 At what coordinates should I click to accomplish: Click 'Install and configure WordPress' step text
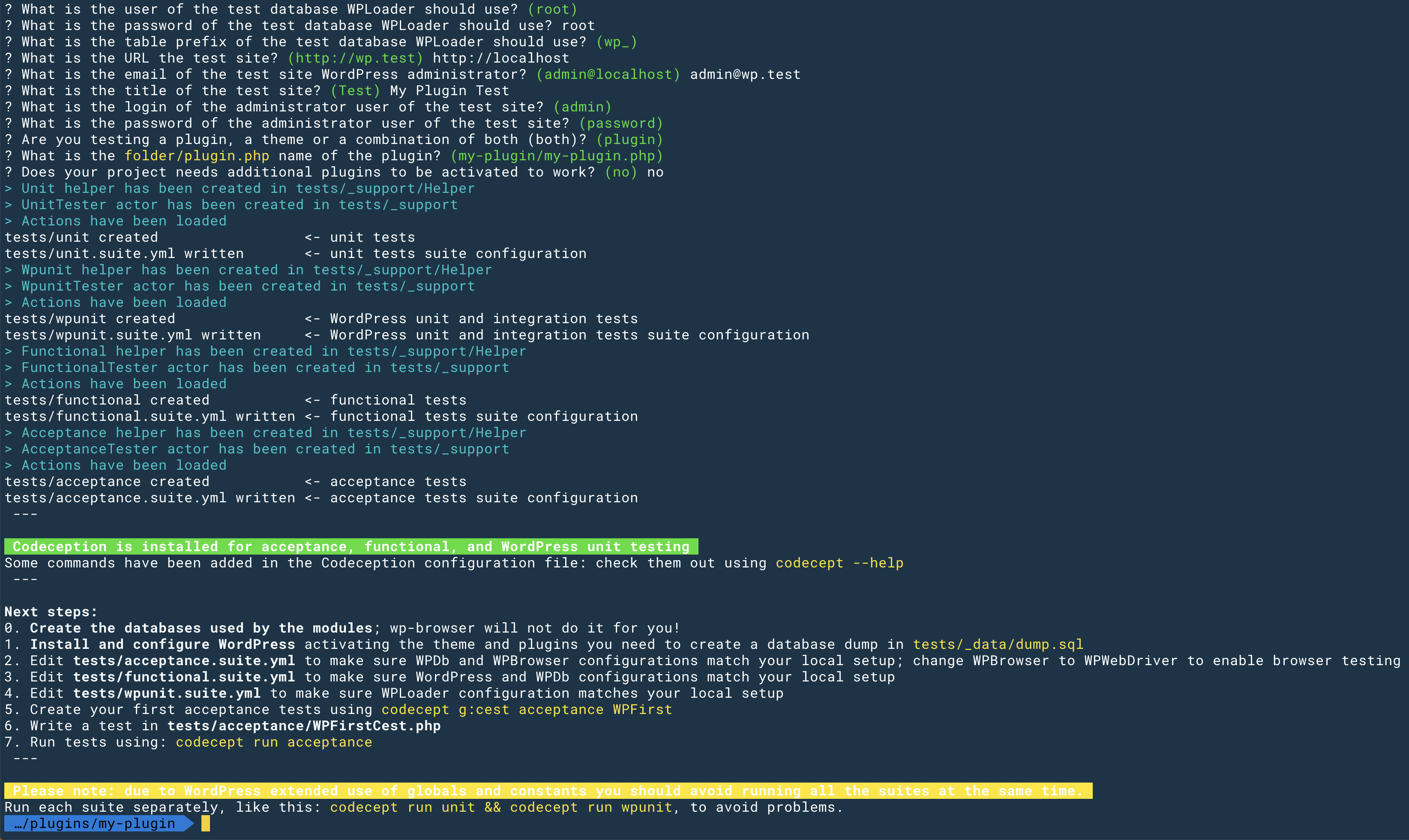(162, 645)
